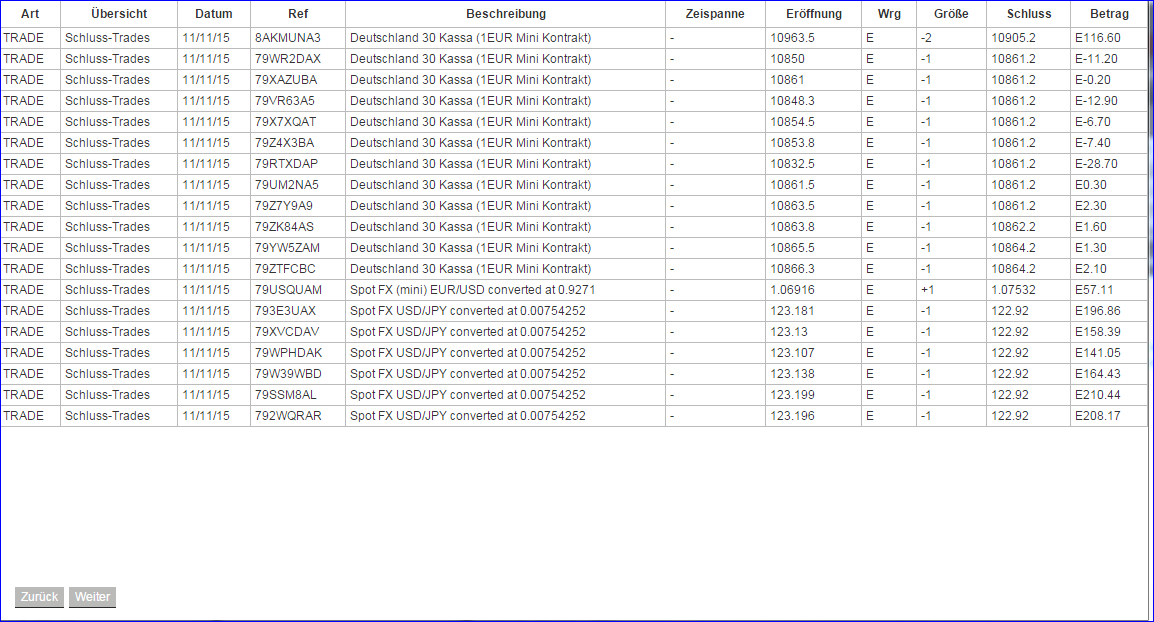This screenshot has height=622, width=1154.
Task: Click the Größe value +1 for EUR/USD
Action: coord(927,289)
